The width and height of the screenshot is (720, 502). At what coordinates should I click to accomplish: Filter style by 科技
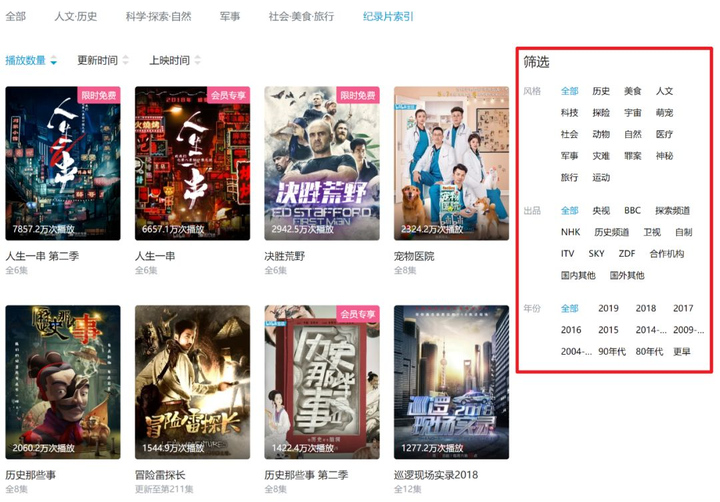(569, 113)
